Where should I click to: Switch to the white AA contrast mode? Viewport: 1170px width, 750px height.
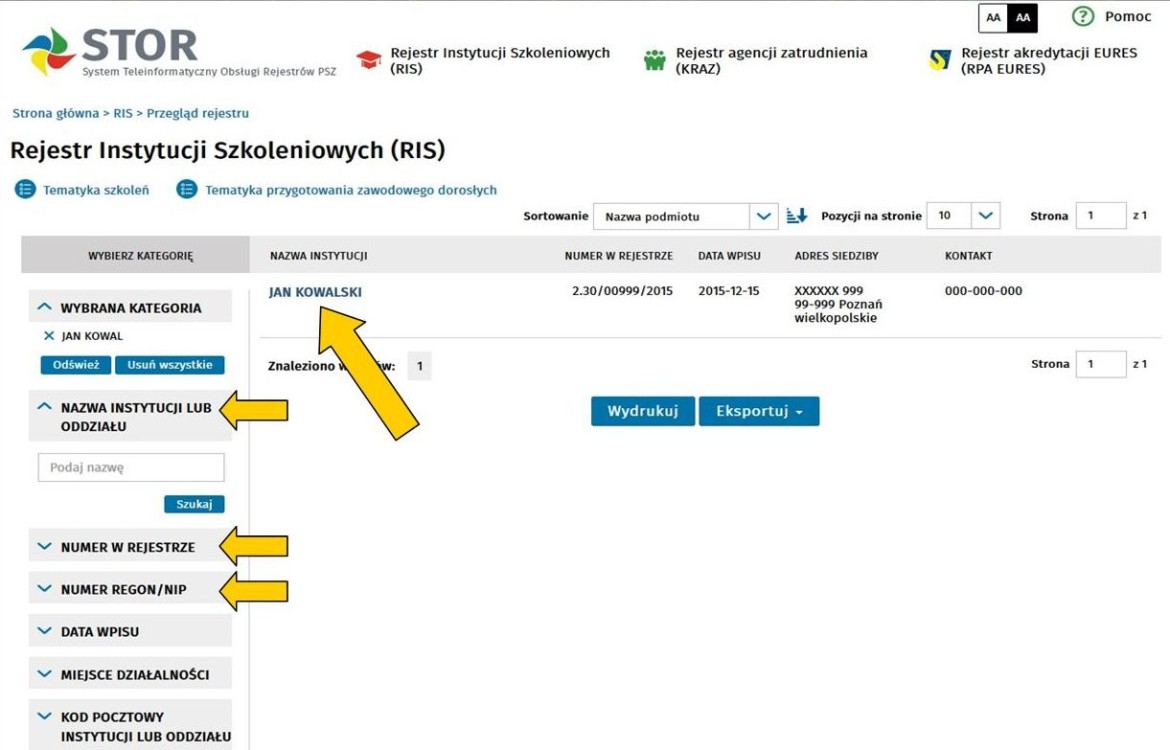tap(993, 18)
